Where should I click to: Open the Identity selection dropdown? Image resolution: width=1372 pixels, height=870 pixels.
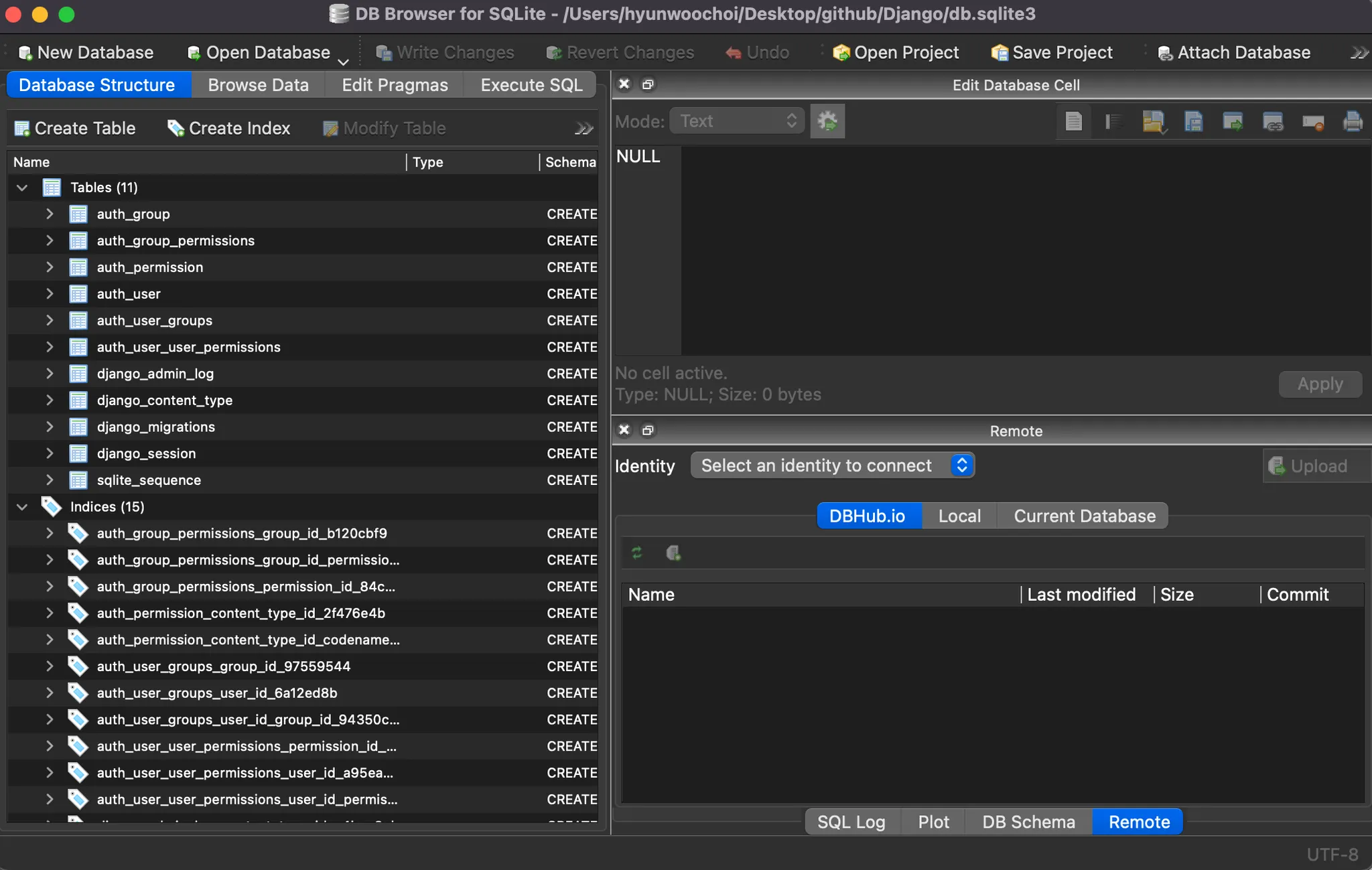click(832, 465)
